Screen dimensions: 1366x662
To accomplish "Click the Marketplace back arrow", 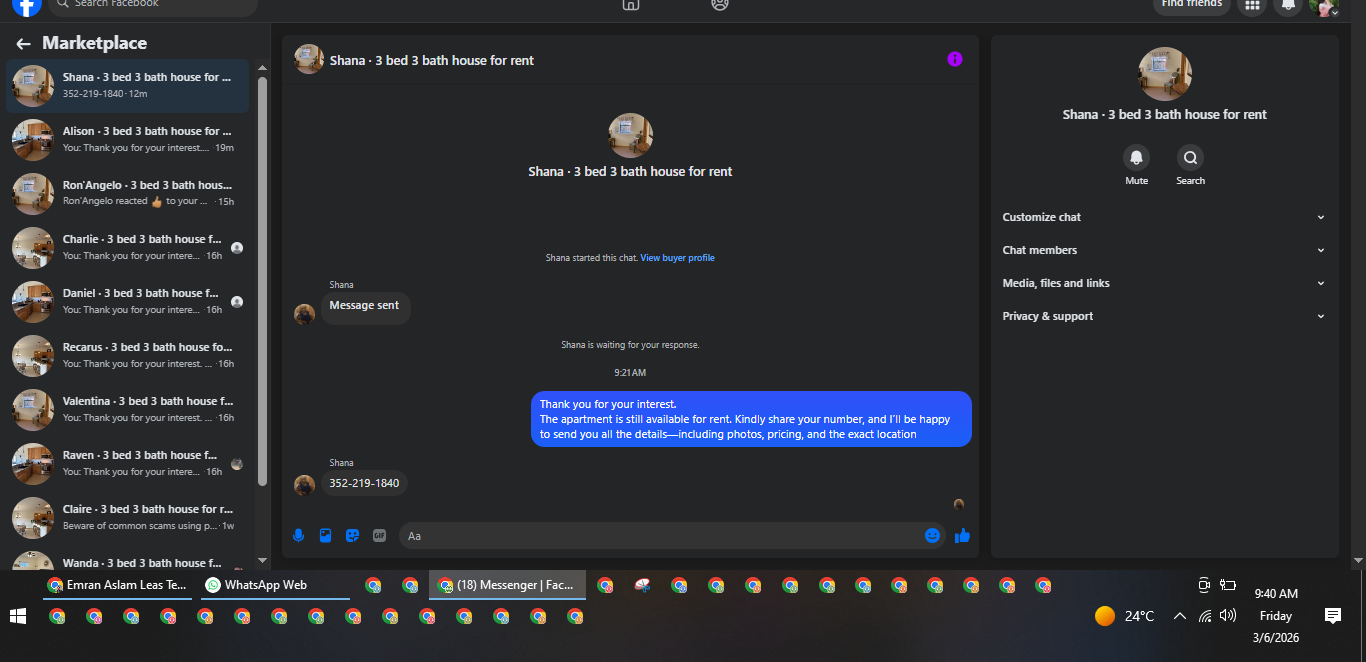I will tap(23, 44).
